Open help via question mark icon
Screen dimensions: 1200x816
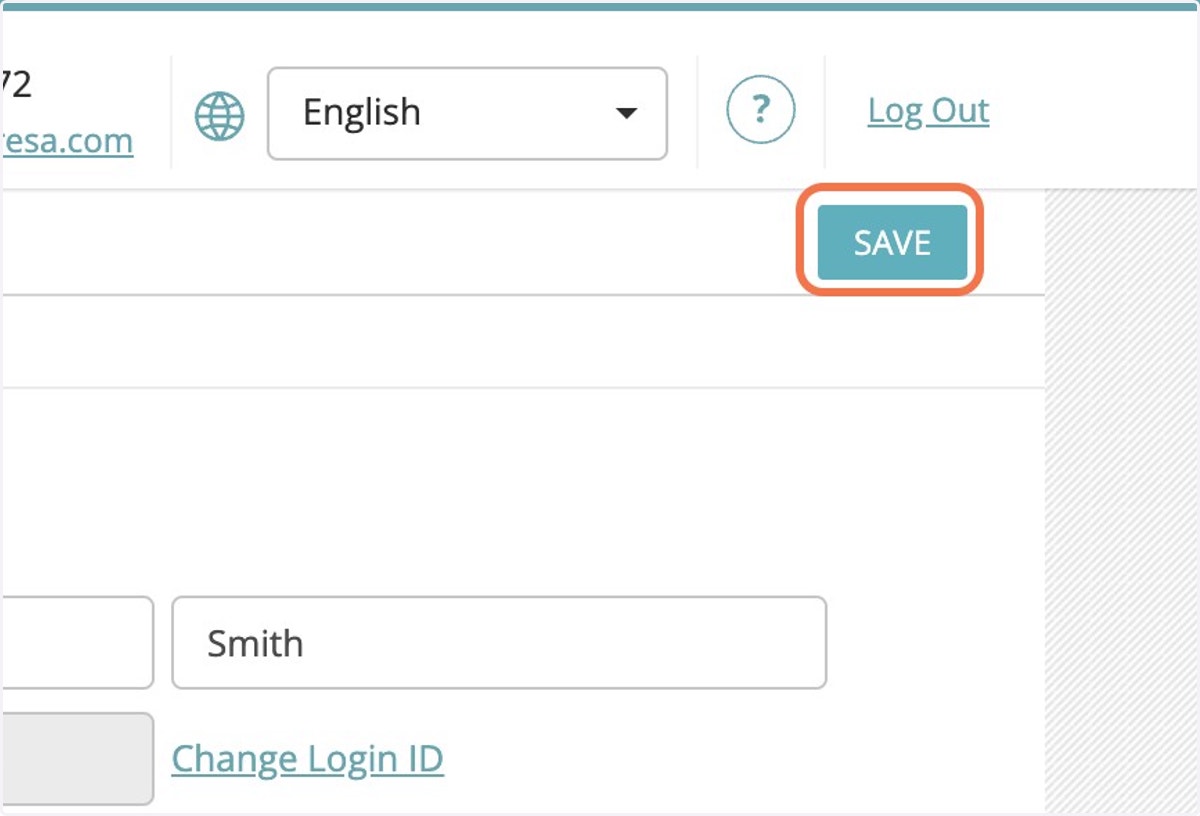761,111
